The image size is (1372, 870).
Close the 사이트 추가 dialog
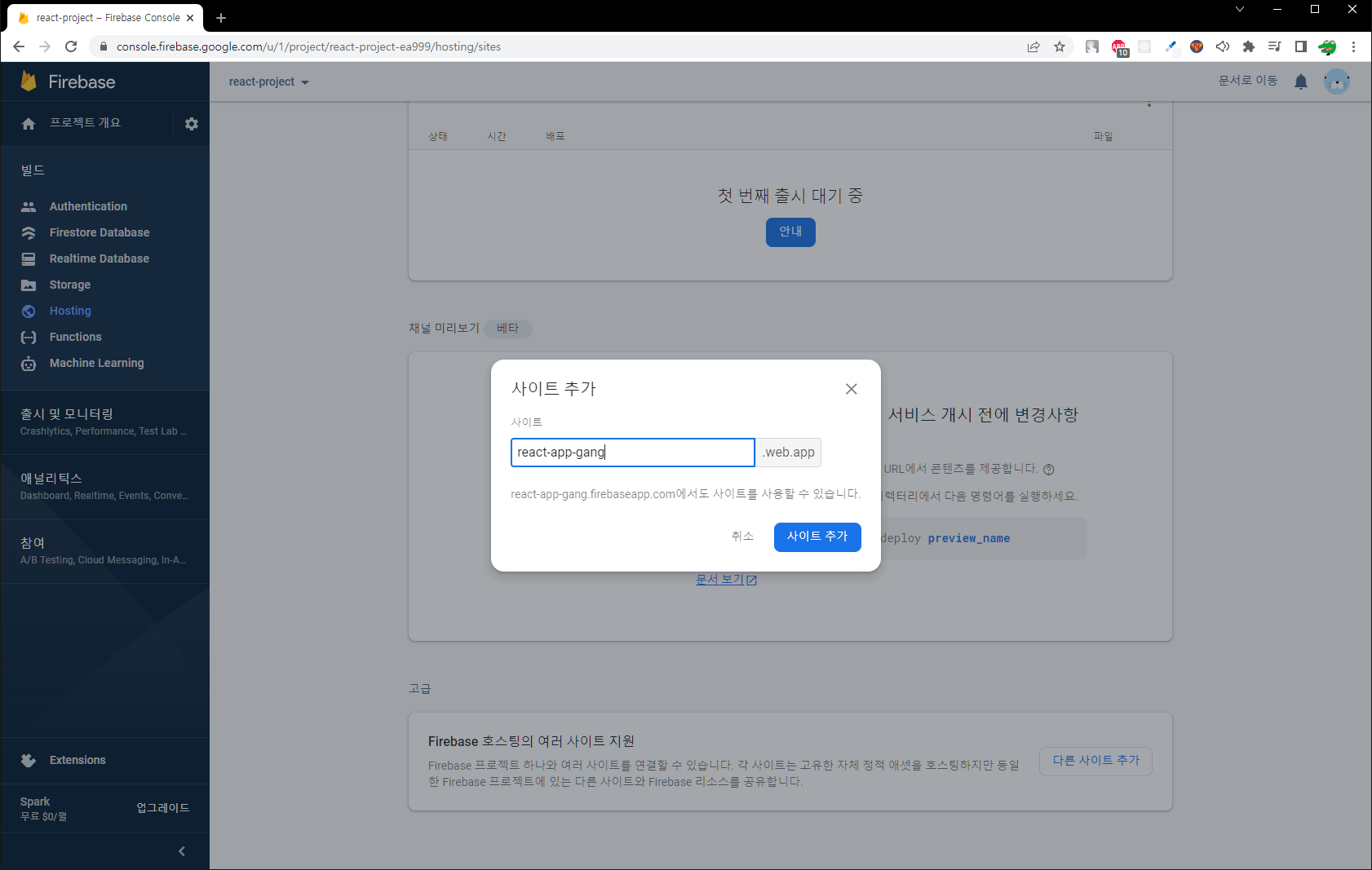pos(852,389)
